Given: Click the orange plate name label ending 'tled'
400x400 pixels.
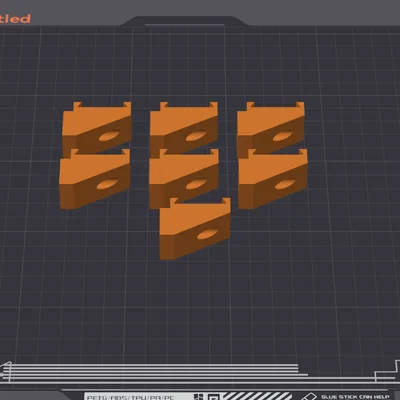Looking at the screenshot, I should (15, 19).
